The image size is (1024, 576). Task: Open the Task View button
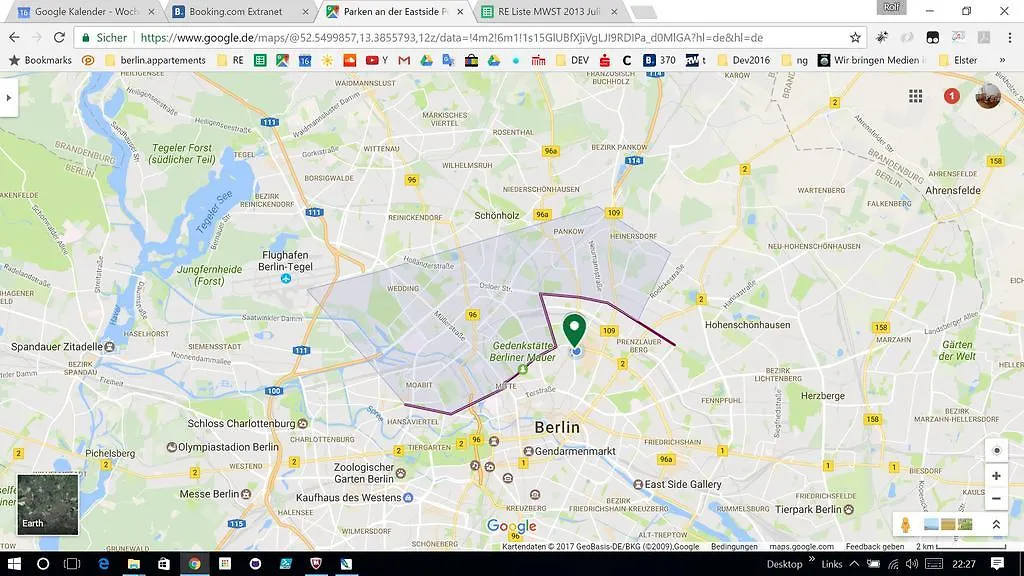(72, 564)
